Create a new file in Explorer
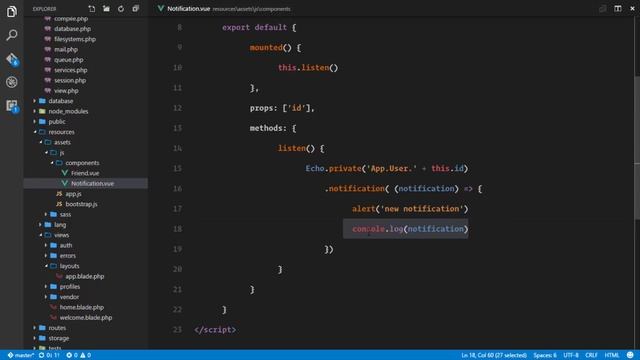The height and width of the screenshot is (360, 640). (91, 9)
